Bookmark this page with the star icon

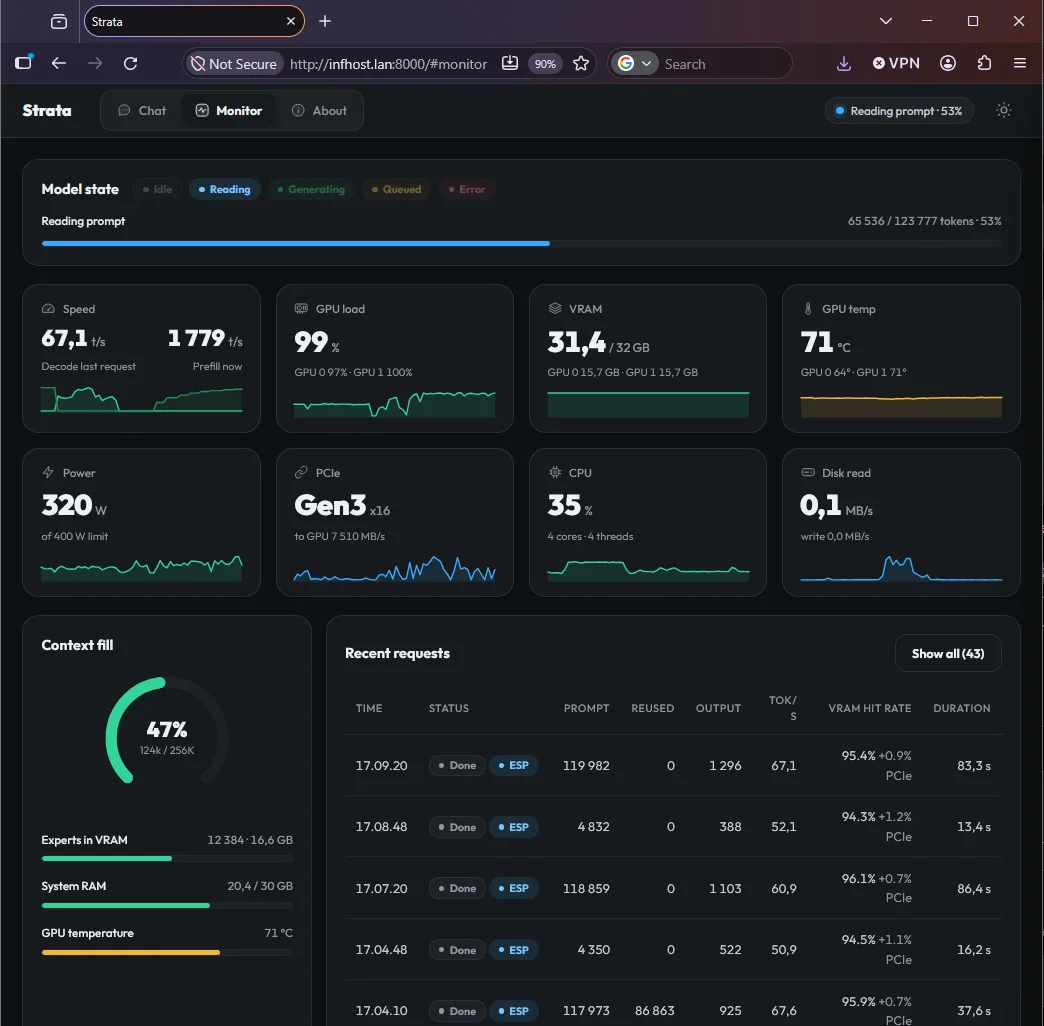[x=581, y=63]
